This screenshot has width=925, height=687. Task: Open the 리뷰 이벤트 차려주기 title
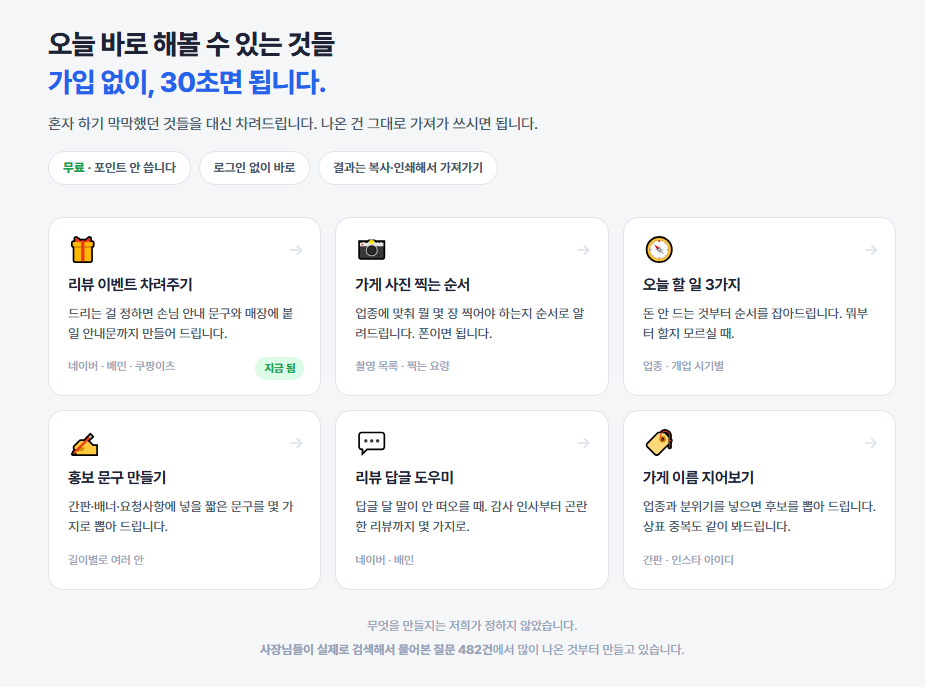(x=130, y=284)
